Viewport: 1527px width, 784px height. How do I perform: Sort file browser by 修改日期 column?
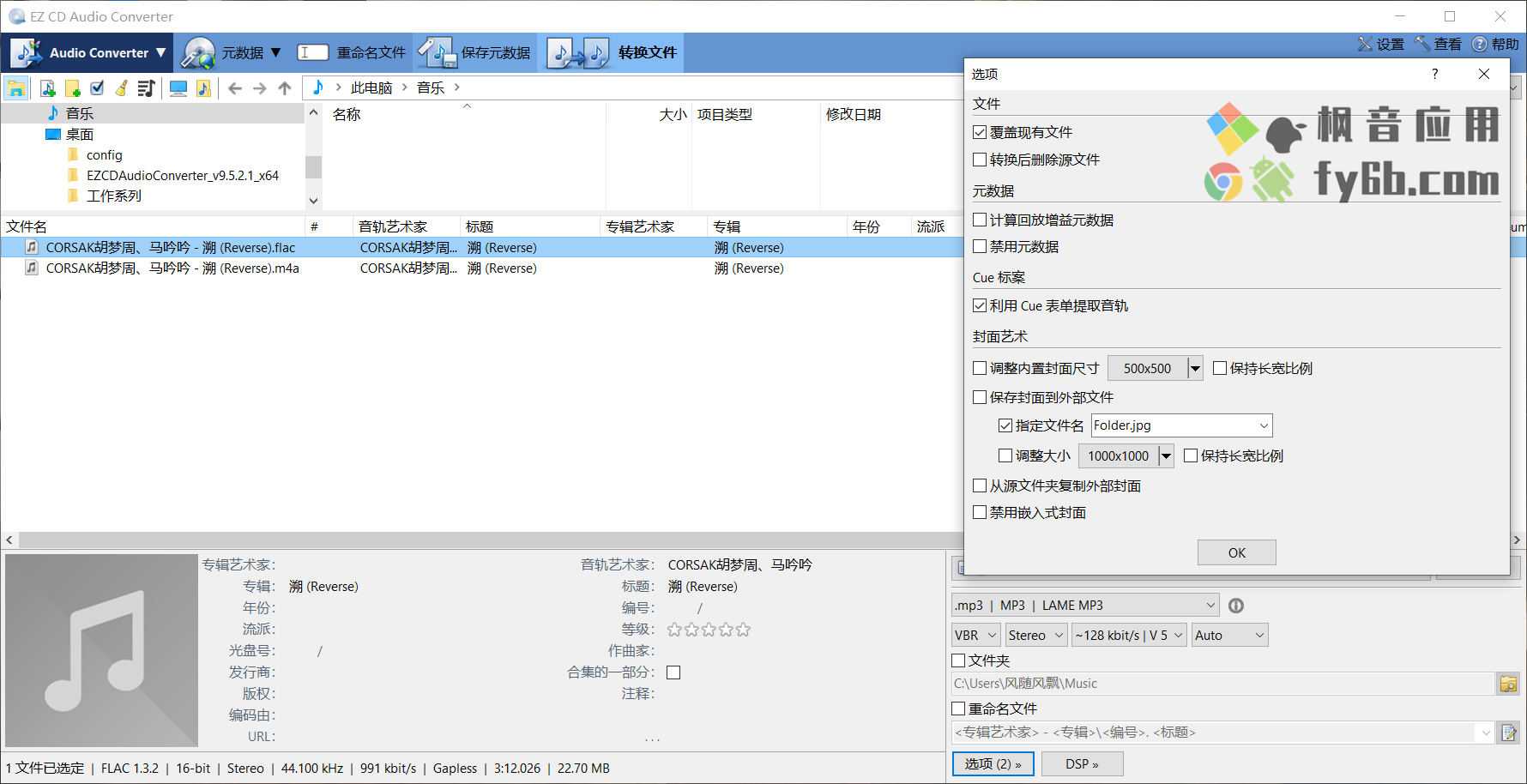pyautogui.click(x=853, y=114)
